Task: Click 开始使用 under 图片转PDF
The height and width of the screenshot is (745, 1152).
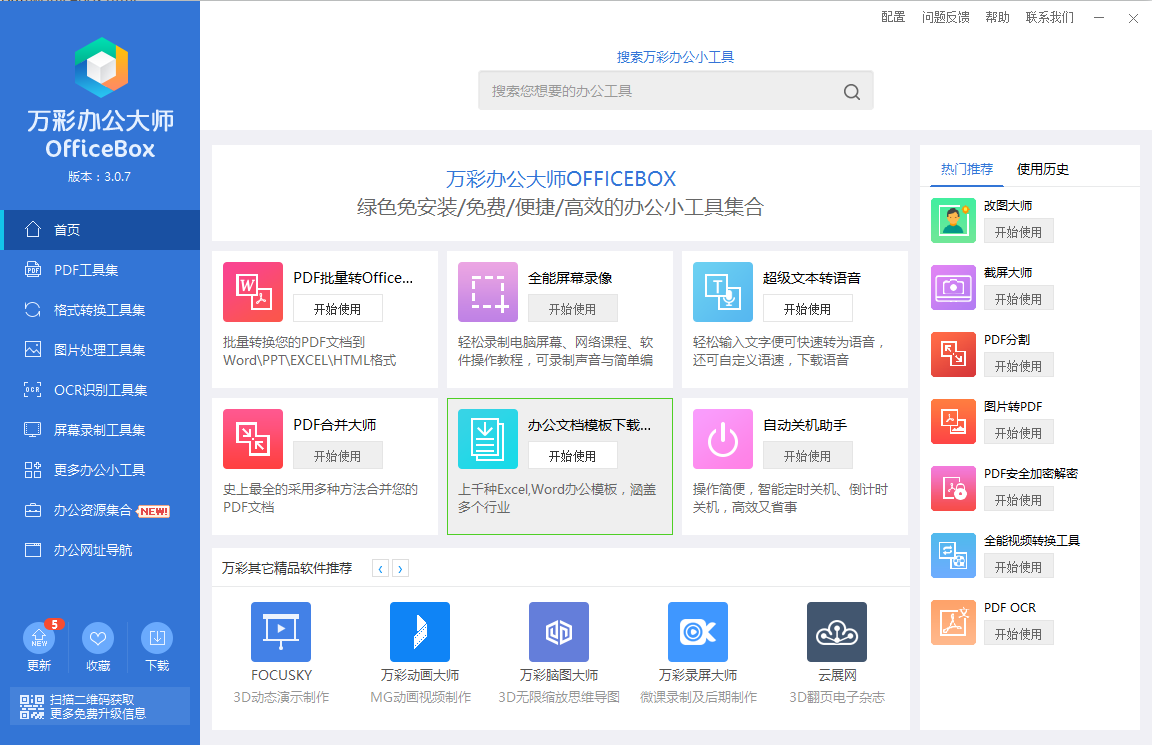Action: 1018,433
